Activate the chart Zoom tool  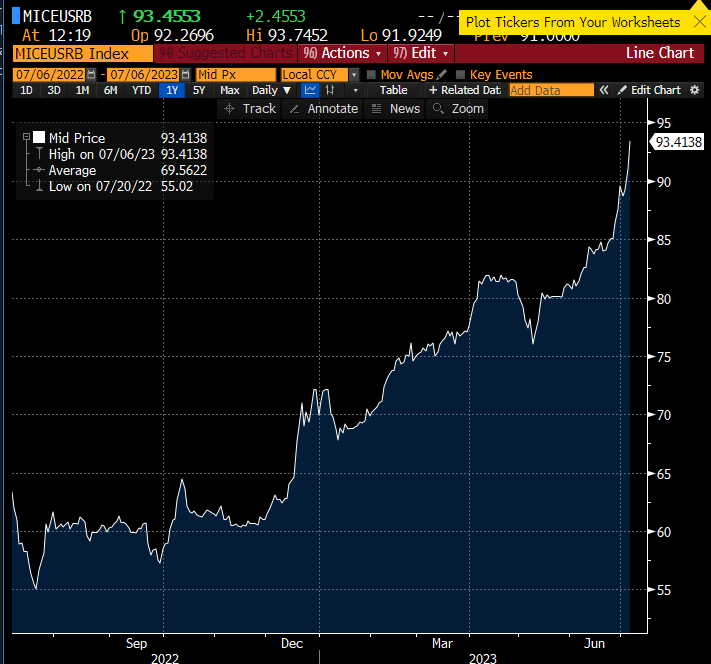[x=458, y=109]
